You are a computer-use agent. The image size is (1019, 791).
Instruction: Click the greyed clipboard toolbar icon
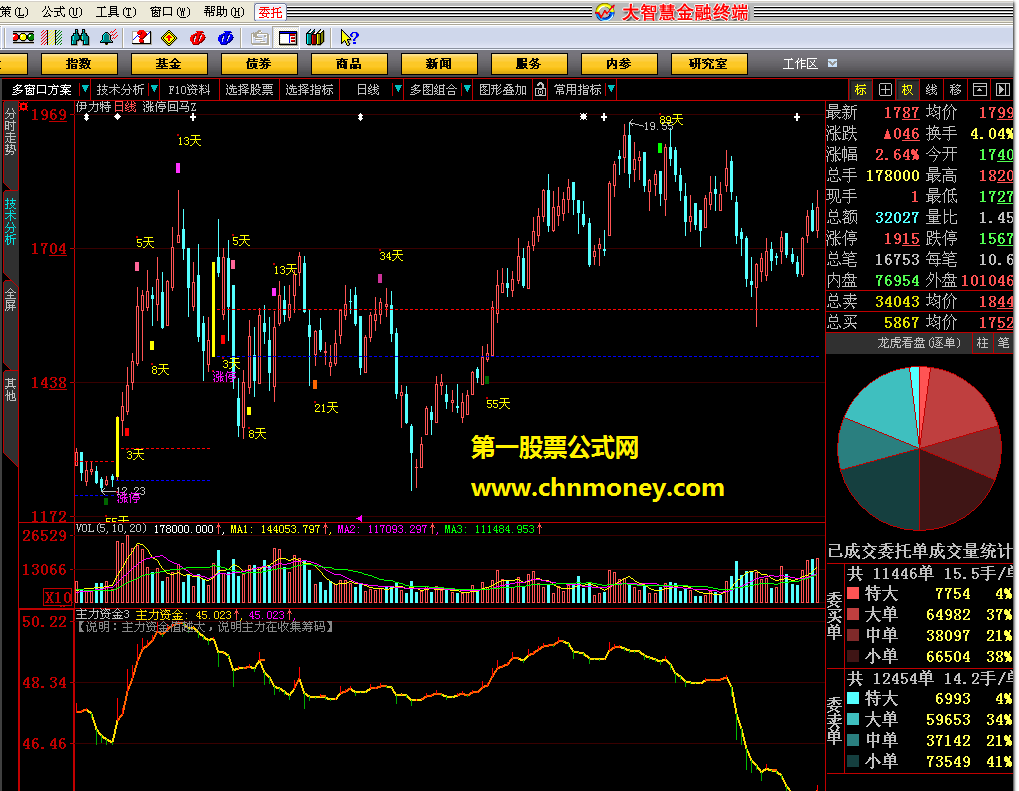click(x=259, y=38)
